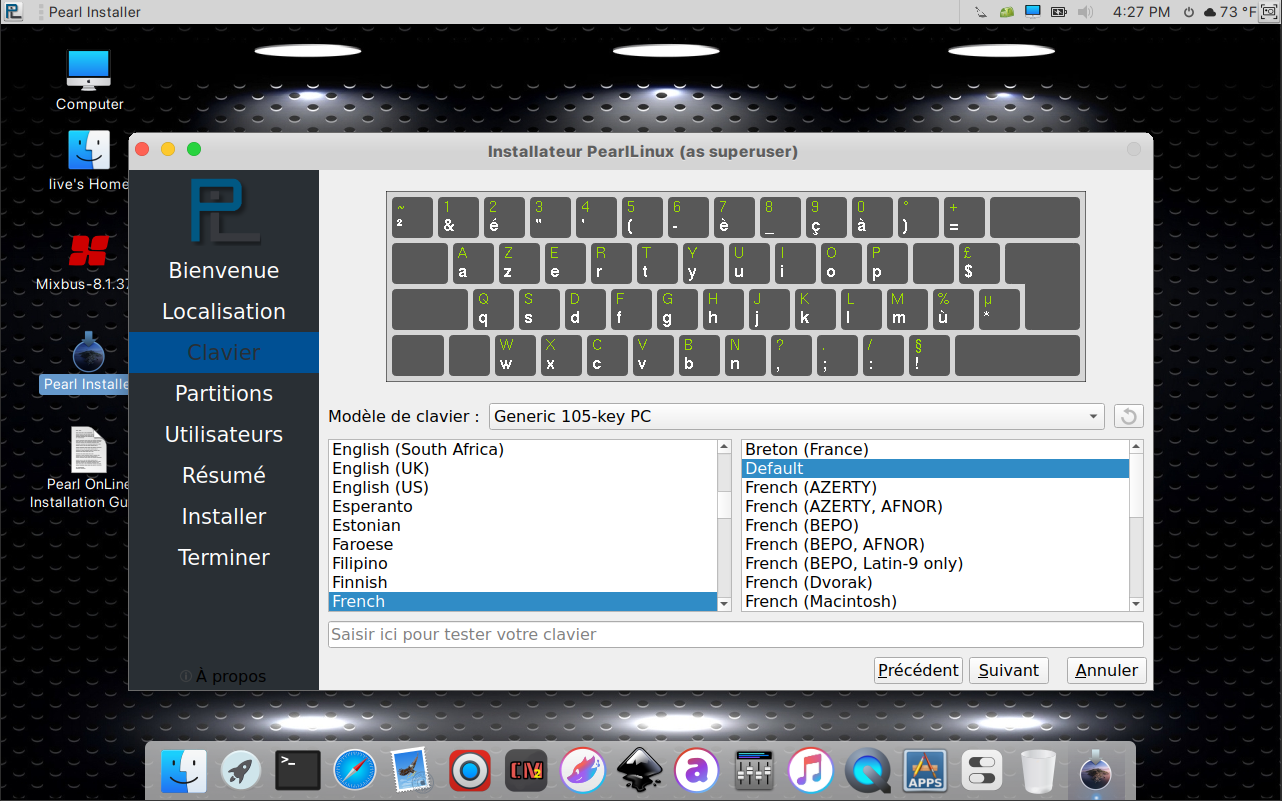Open Inkscape from the dock
1282x801 pixels.
tap(638, 771)
